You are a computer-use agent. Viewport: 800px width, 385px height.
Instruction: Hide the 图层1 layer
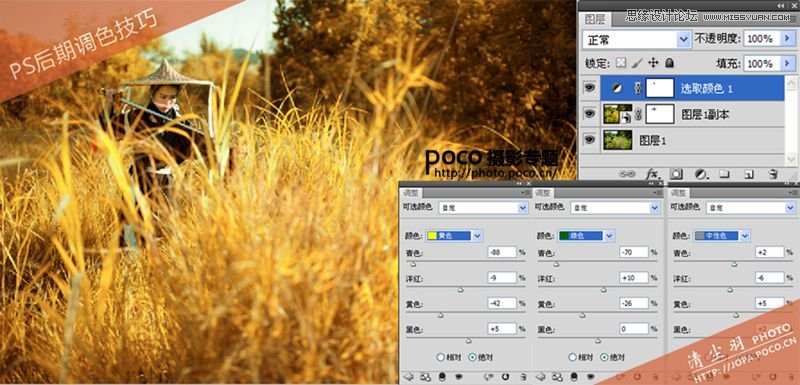(x=590, y=140)
